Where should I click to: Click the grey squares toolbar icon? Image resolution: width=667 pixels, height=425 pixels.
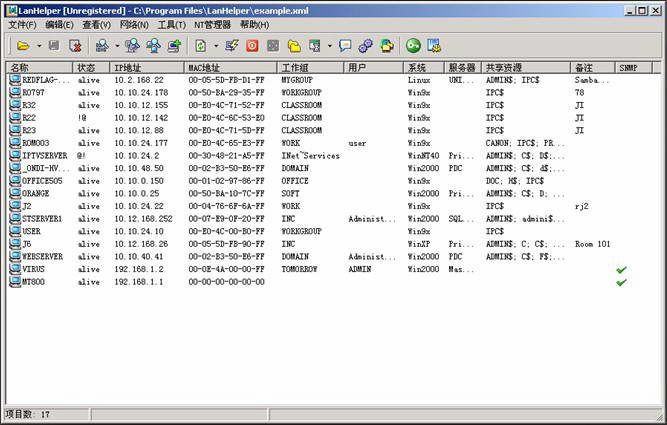pos(273,46)
